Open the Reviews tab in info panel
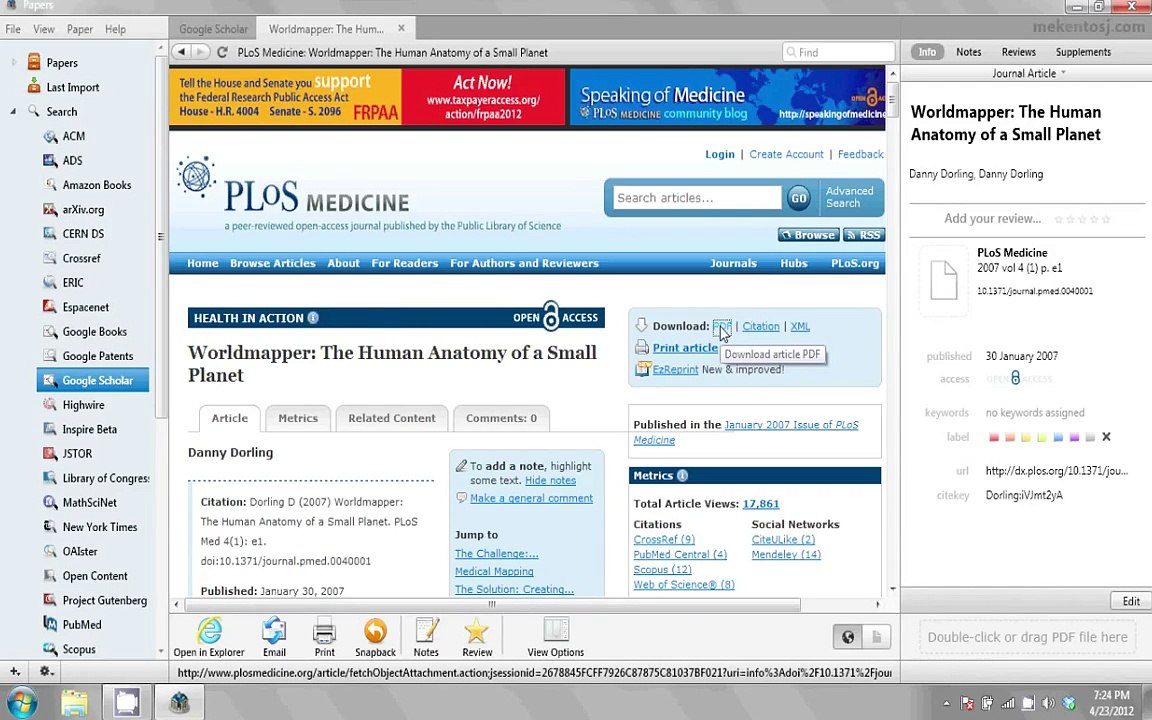Viewport: 1152px width, 720px height. point(1018,52)
